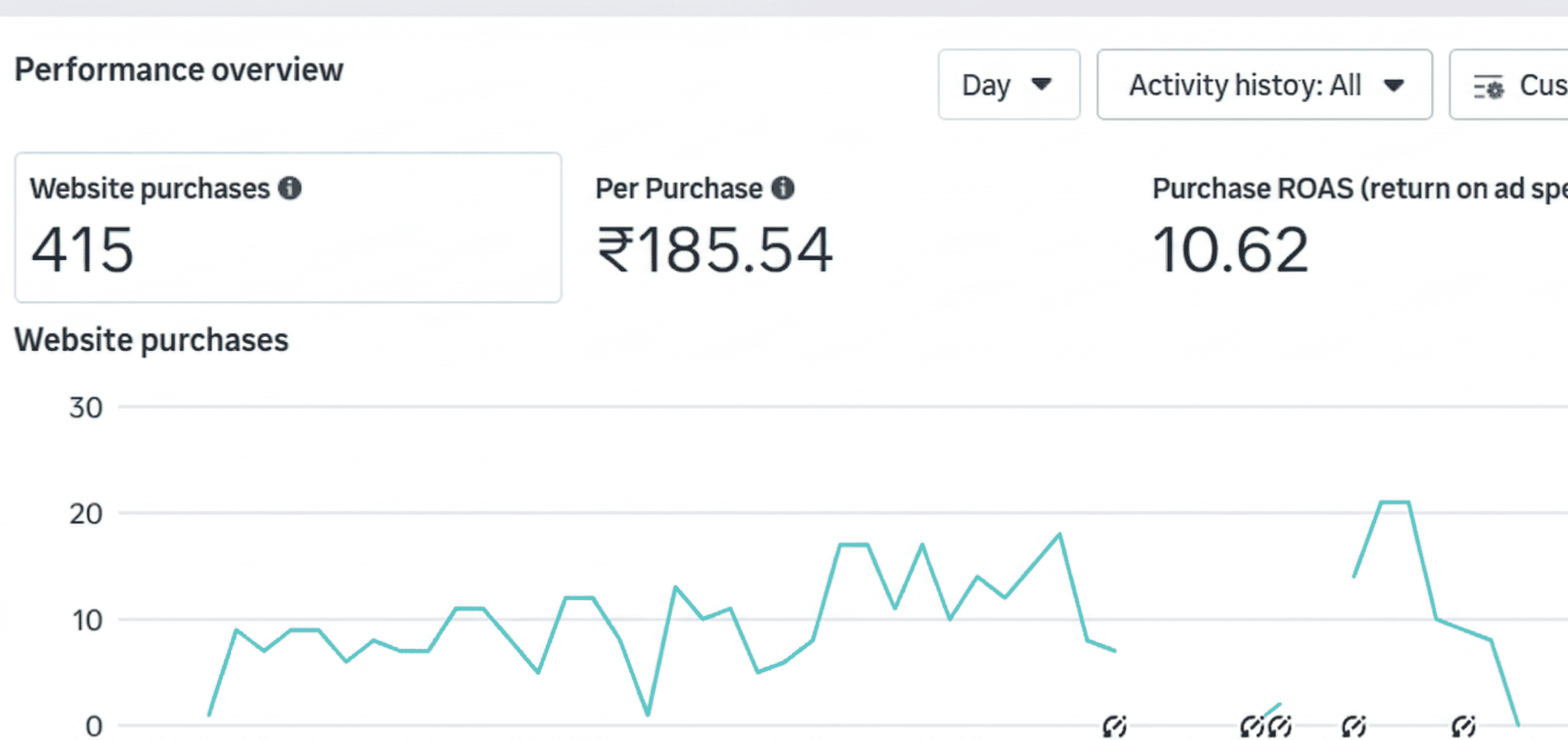Click the rightmost activity marker on the chart
Image resolution: width=1568 pixels, height=740 pixels.
pyautogui.click(x=1463, y=726)
